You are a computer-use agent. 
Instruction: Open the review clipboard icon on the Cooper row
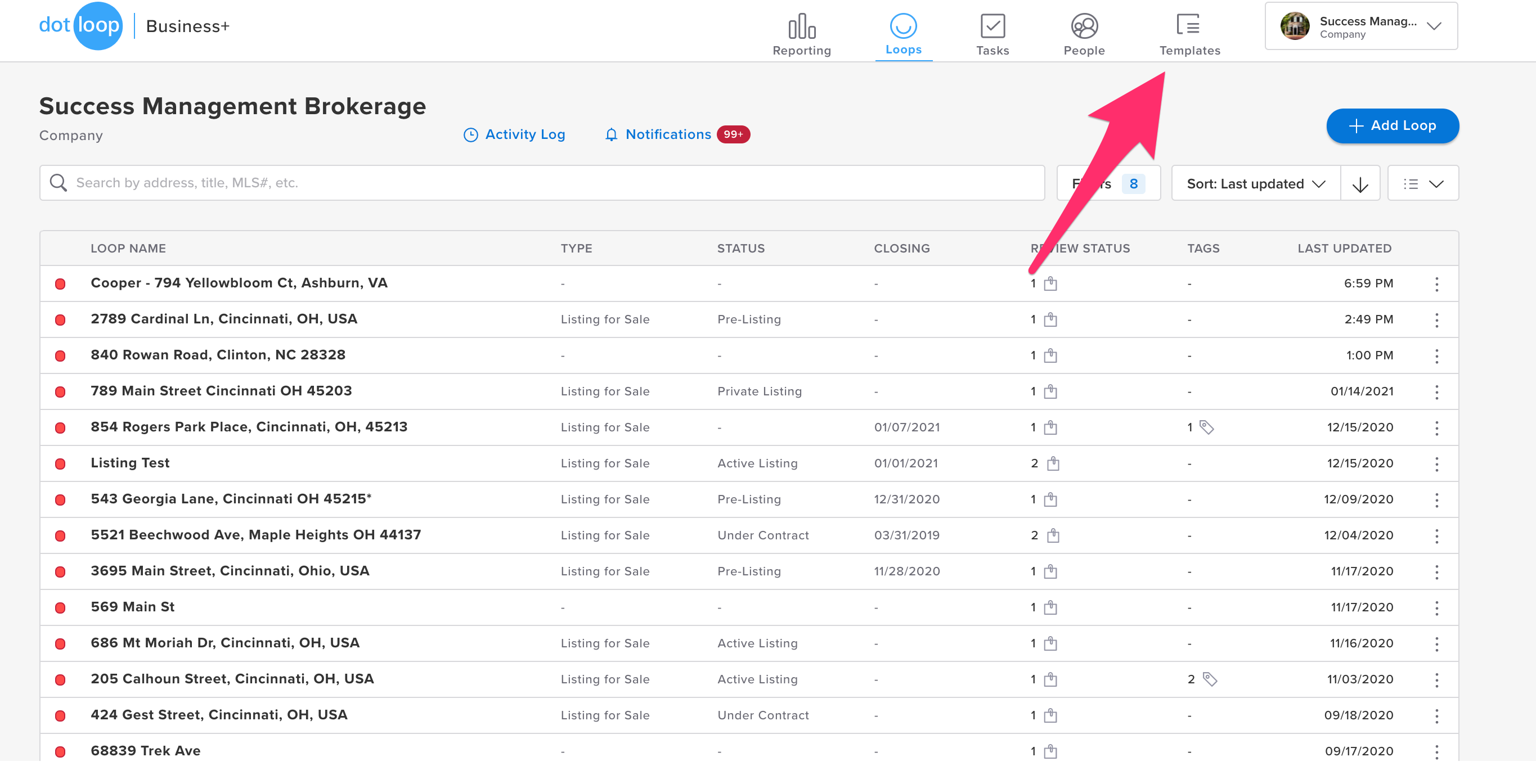1049,284
